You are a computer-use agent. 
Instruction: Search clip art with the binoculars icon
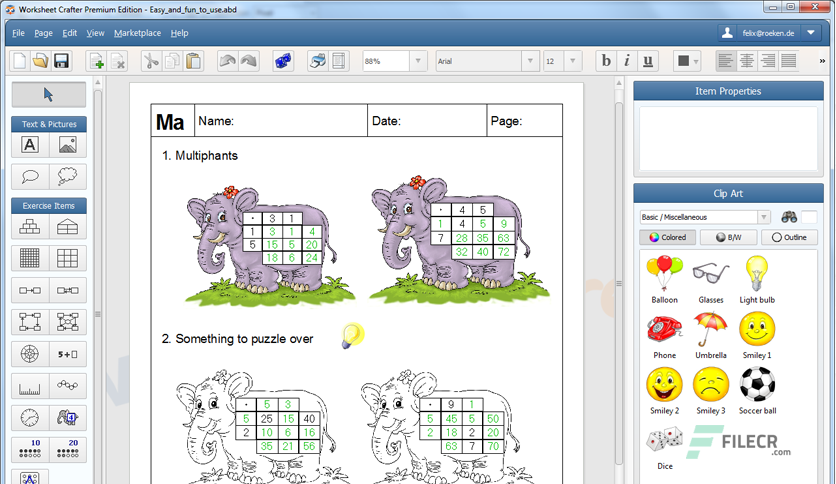(x=789, y=217)
